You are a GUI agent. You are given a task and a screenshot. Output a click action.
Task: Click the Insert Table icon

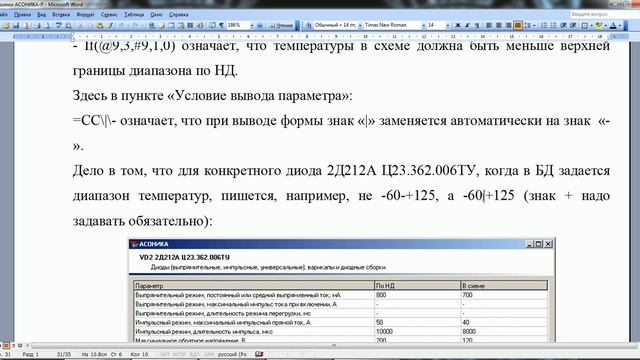tap(171, 25)
